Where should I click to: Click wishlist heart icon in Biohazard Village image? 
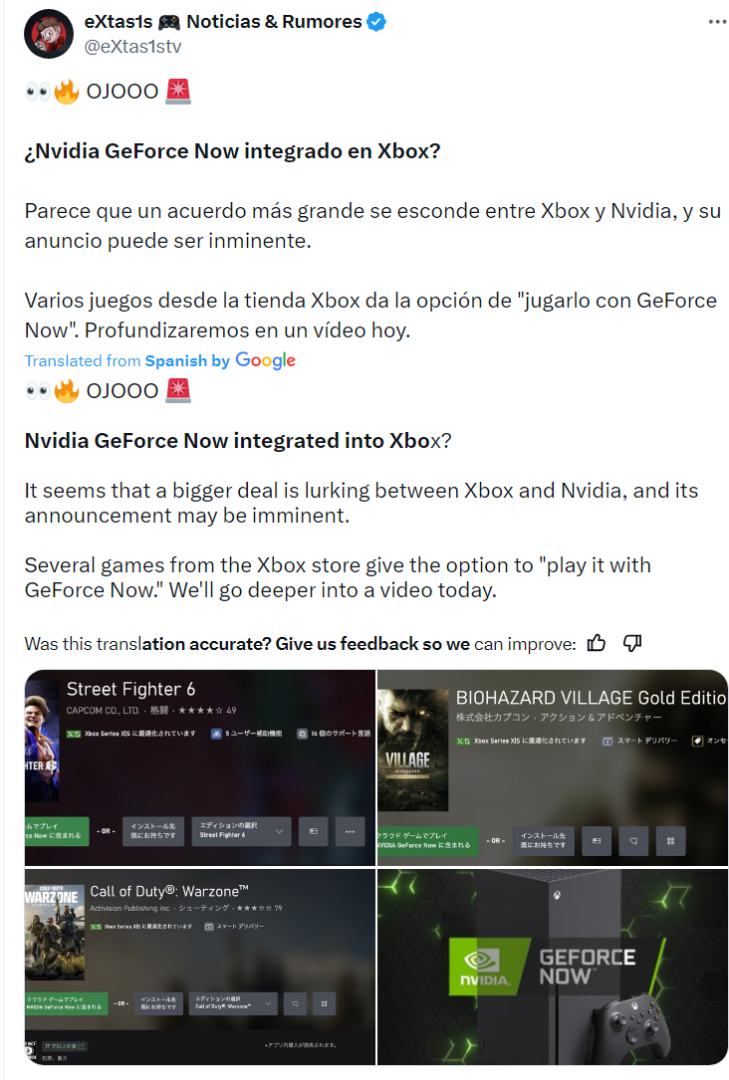(x=634, y=840)
